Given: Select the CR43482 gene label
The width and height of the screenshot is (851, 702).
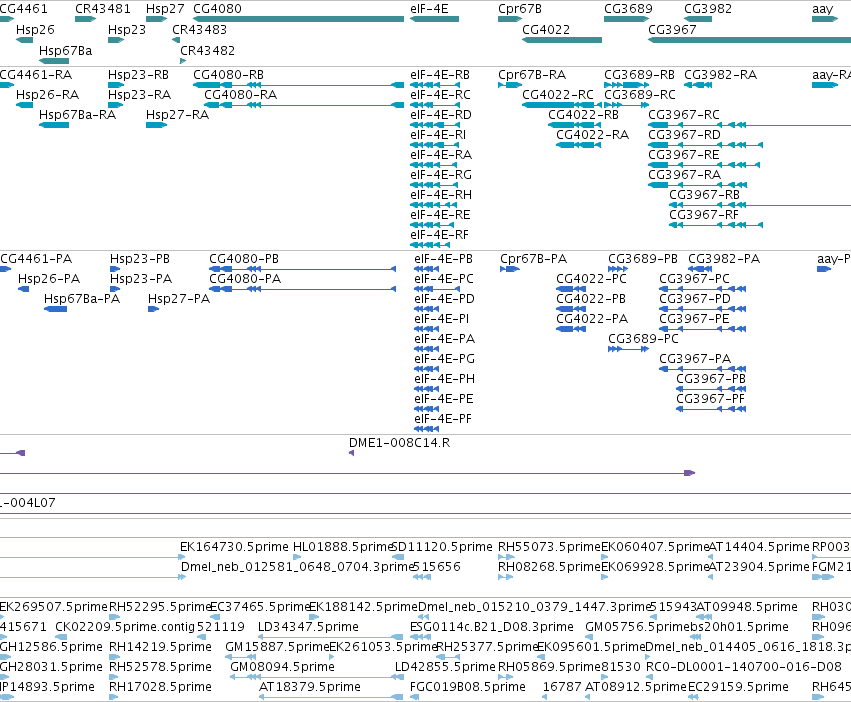Looking at the screenshot, I should pos(207,50).
